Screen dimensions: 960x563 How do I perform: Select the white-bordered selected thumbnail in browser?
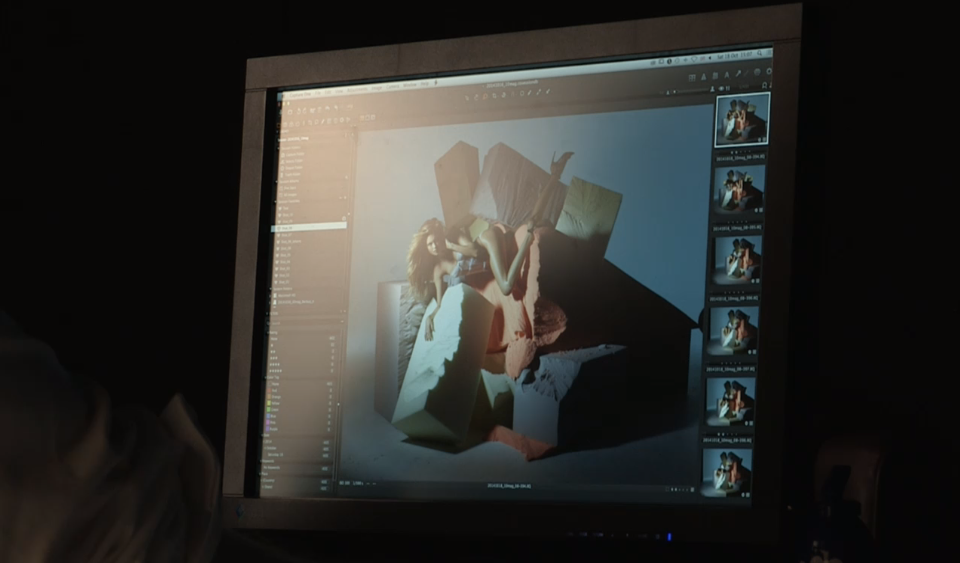click(742, 120)
